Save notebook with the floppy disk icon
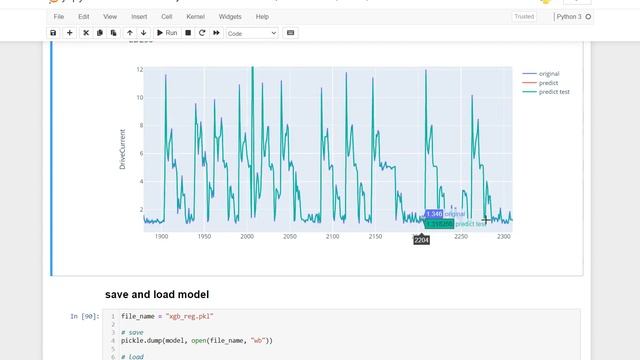This screenshot has height=360, width=640. tap(53, 33)
